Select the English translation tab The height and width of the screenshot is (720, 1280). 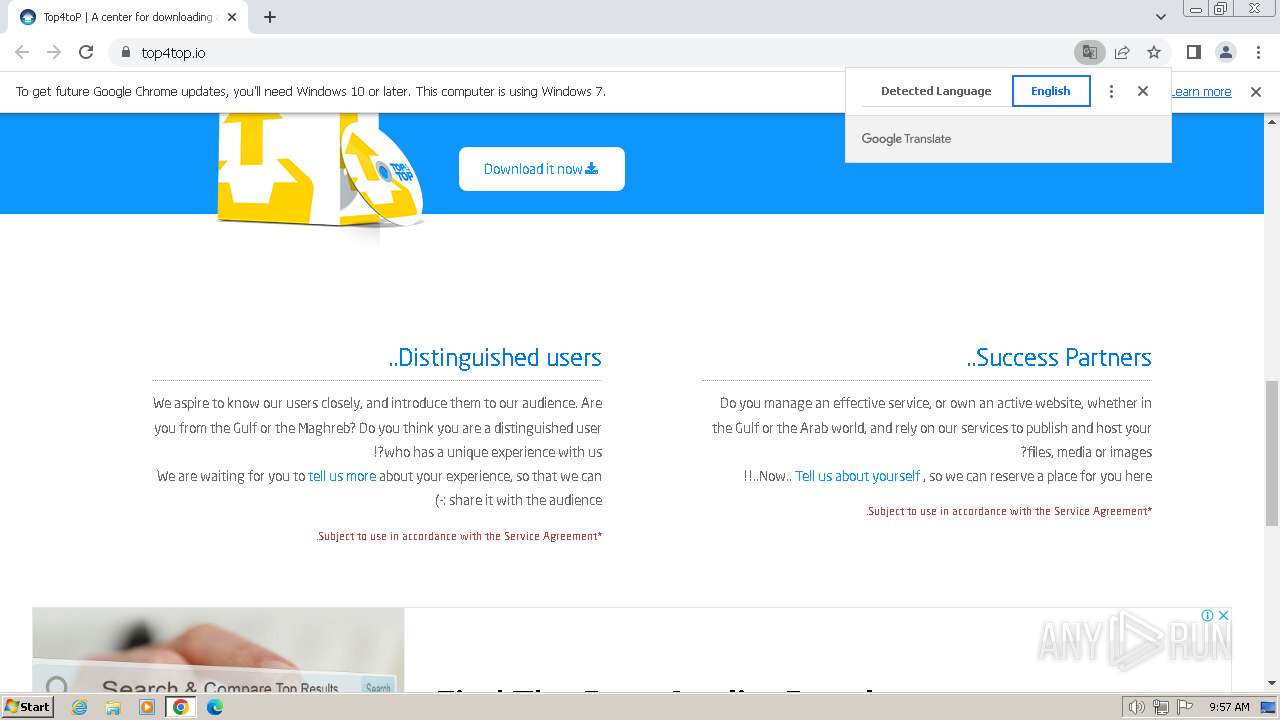(1051, 91)
